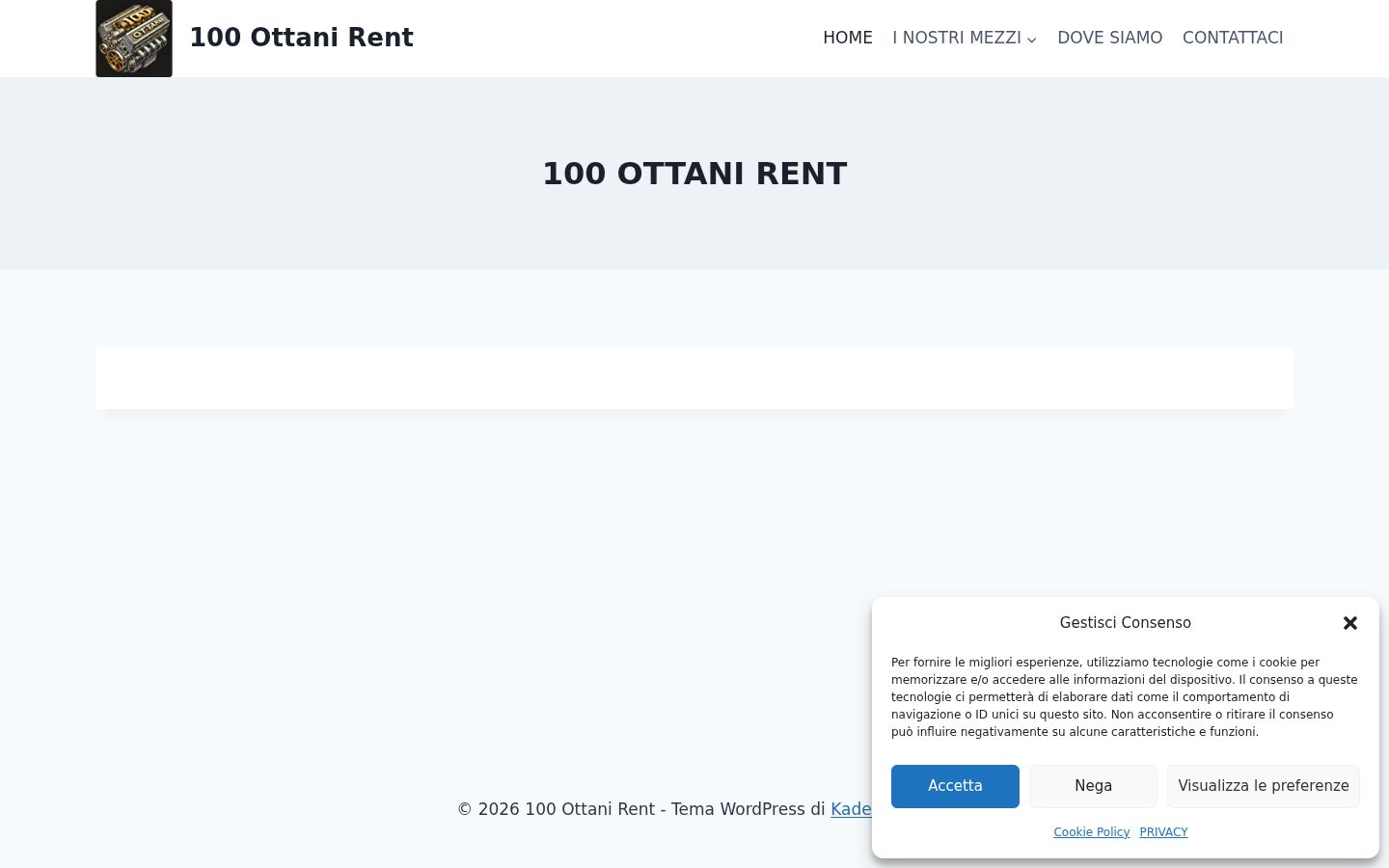The width and height of the screenshot is (1389, 868).
Task: Deny cookies with the Nega button
Action: click(x=1093, y=786)
